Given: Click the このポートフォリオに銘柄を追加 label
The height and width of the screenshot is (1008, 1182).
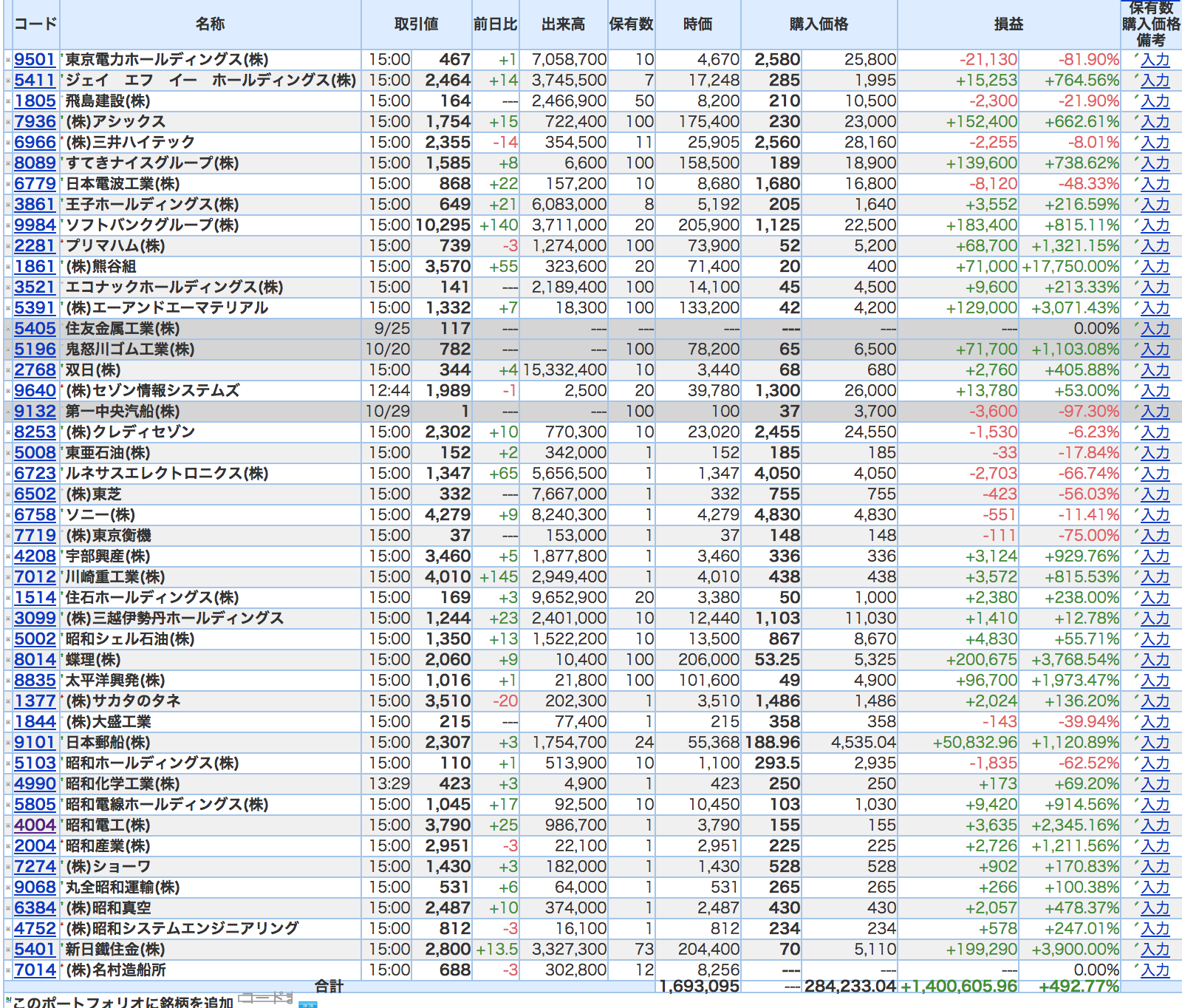Looking at the screenshot, I should click(x=123, y=1002).
